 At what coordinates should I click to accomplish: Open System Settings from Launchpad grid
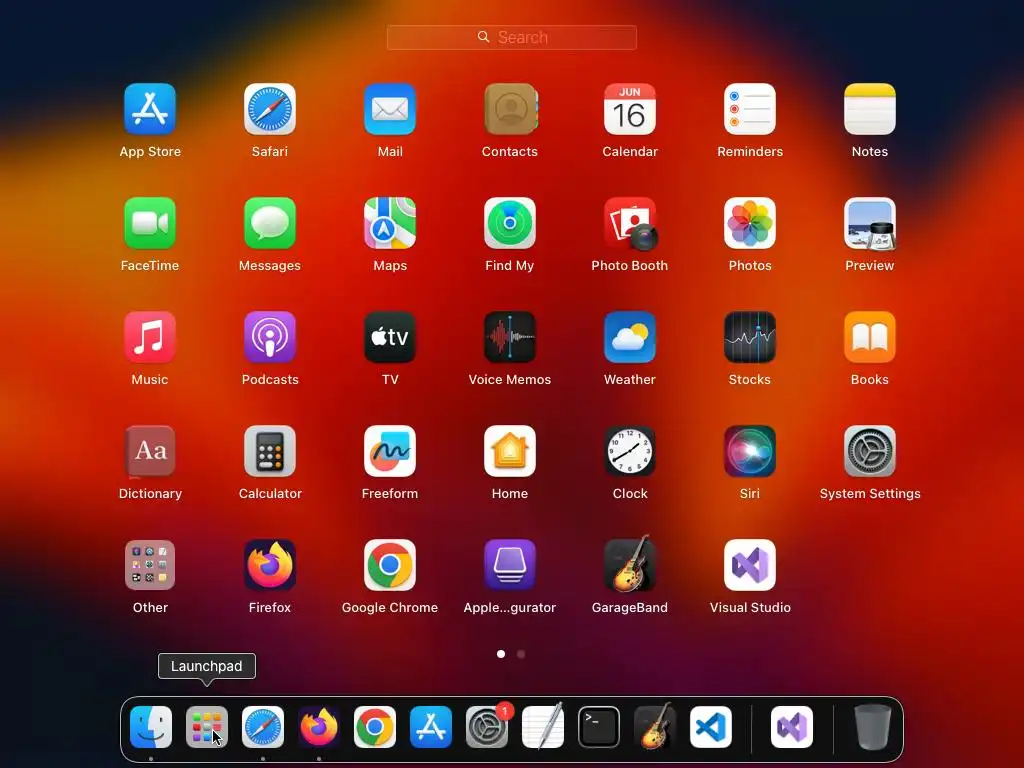870,451
